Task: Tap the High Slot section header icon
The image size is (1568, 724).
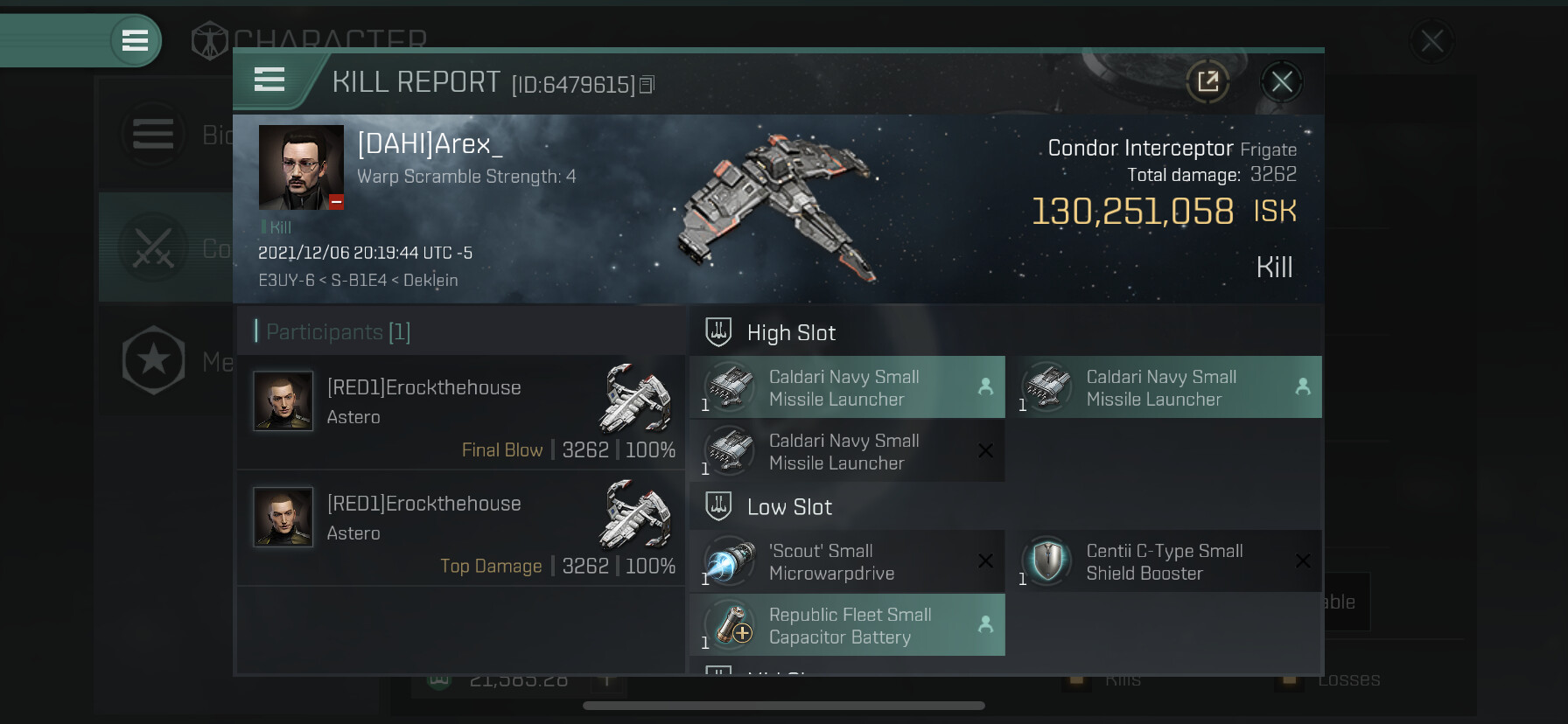Action: (718, 332)
